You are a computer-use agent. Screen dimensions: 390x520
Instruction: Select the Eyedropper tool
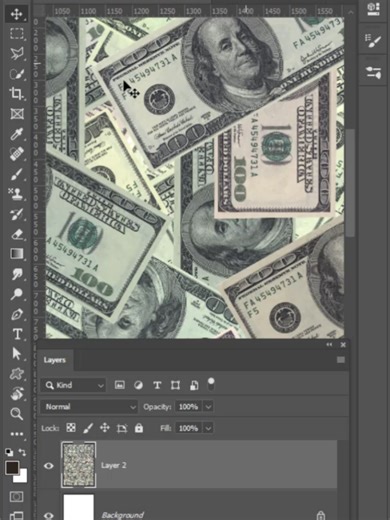pyautogui.click(x=16, y=134)
